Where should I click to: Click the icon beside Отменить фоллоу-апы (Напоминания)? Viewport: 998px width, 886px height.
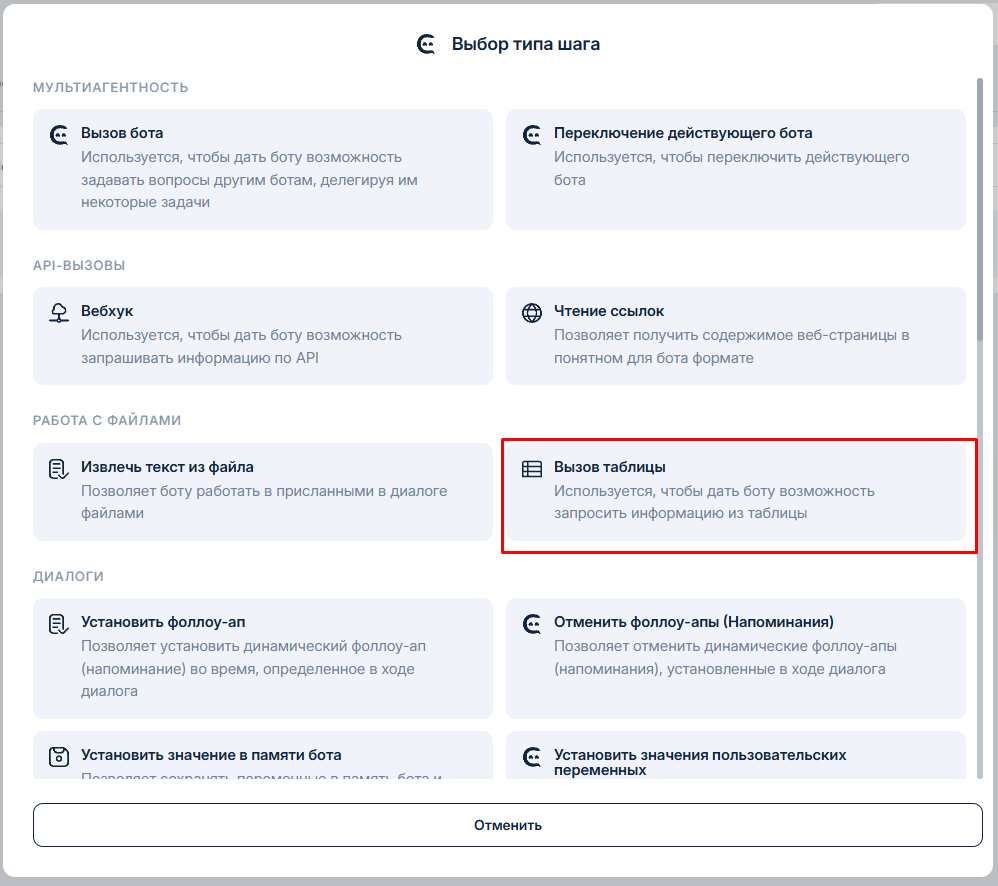[x=532, y=624]
